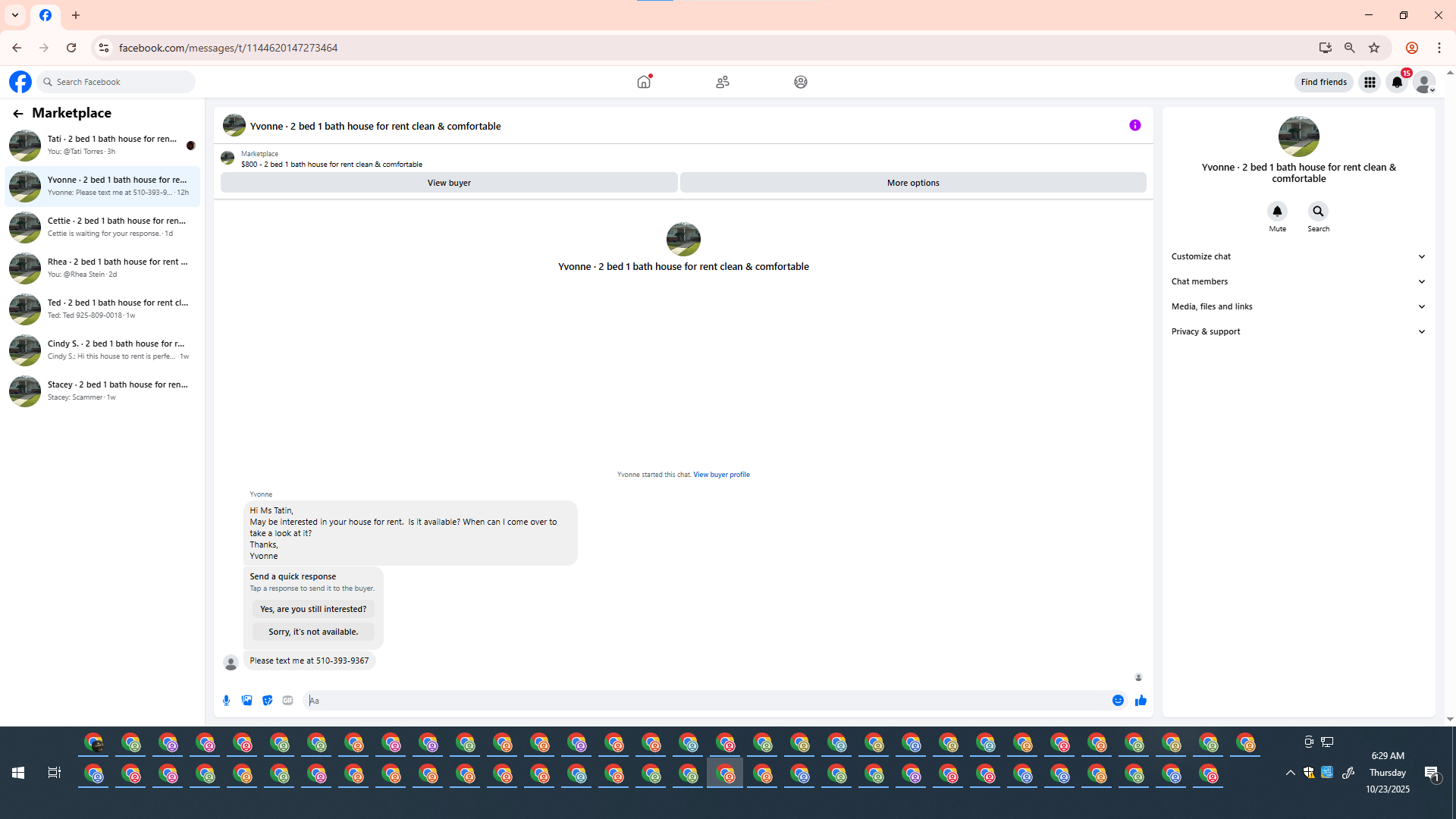Mute this chat with bell icon
The width and height of the screenshot is (1456, 819).
tap(1277, 212)
